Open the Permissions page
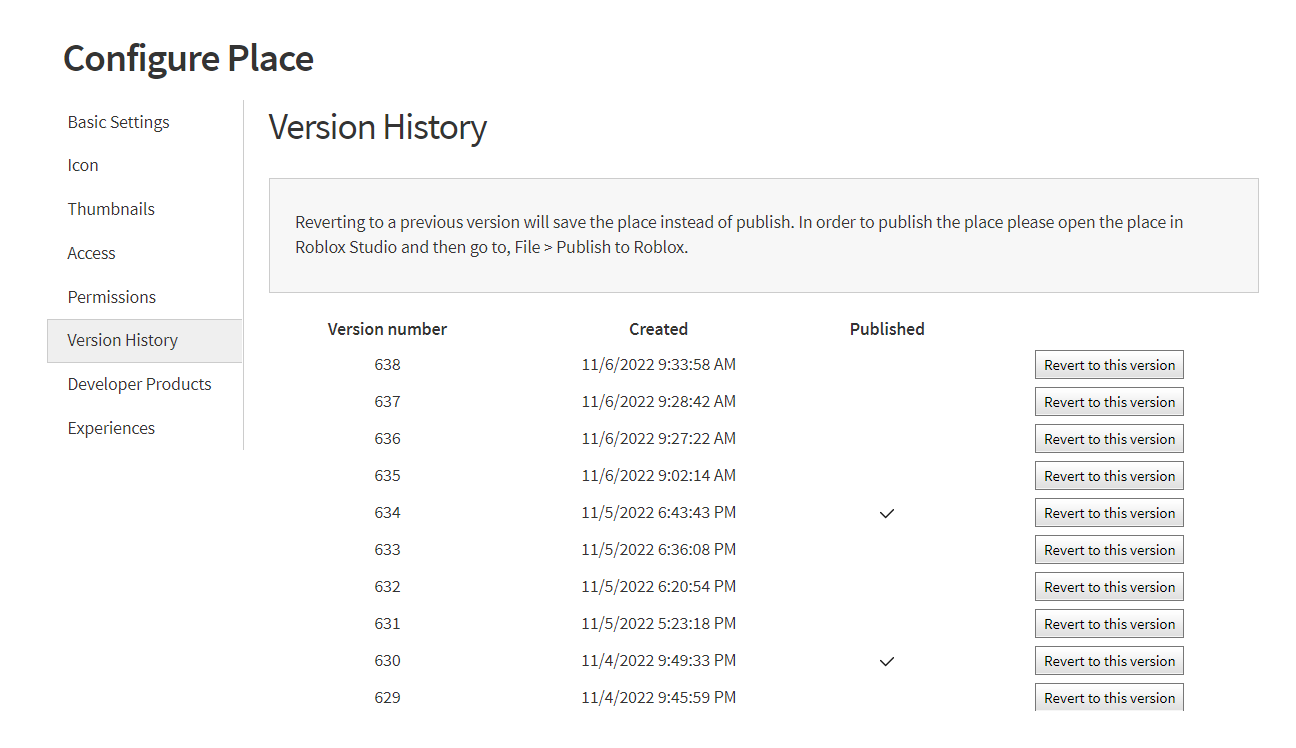Screen dimensions: 1296x748 pyautogui.click(x=111, y=297)
